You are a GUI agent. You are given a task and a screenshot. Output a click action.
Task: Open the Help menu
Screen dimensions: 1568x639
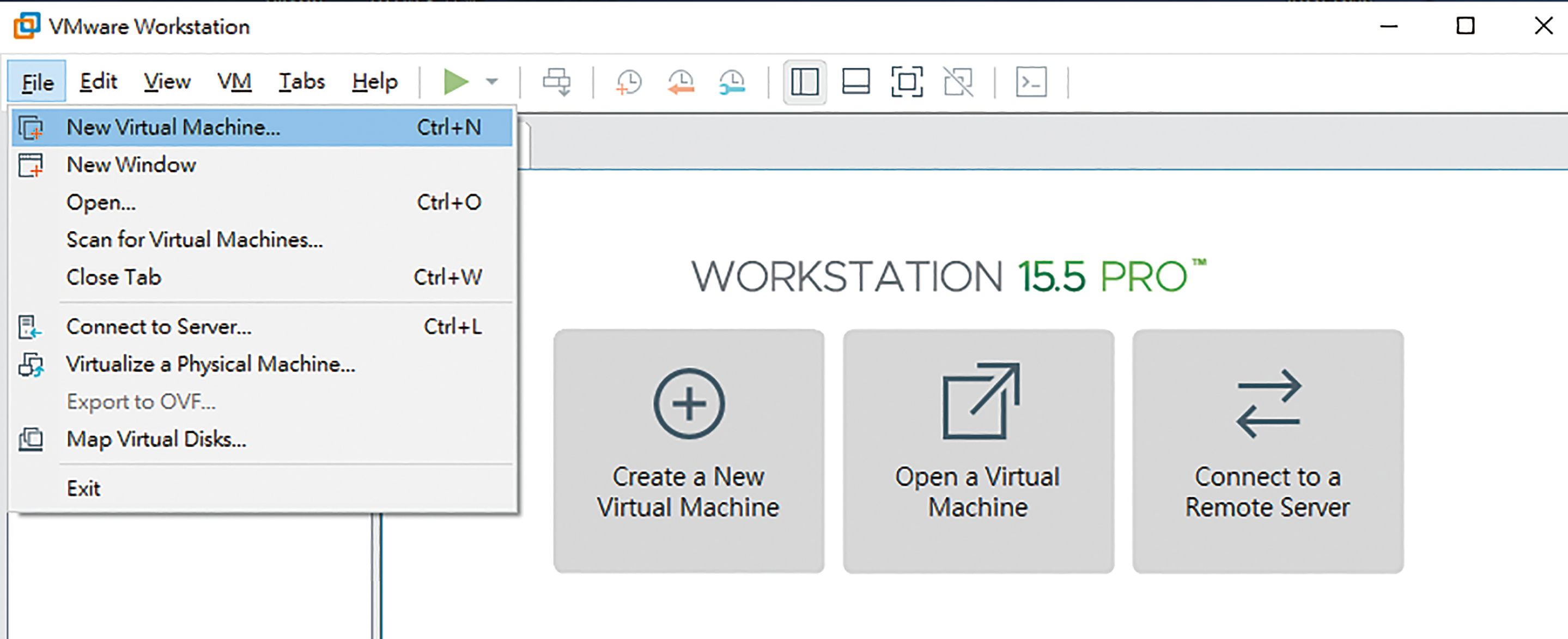coord(375,82)
